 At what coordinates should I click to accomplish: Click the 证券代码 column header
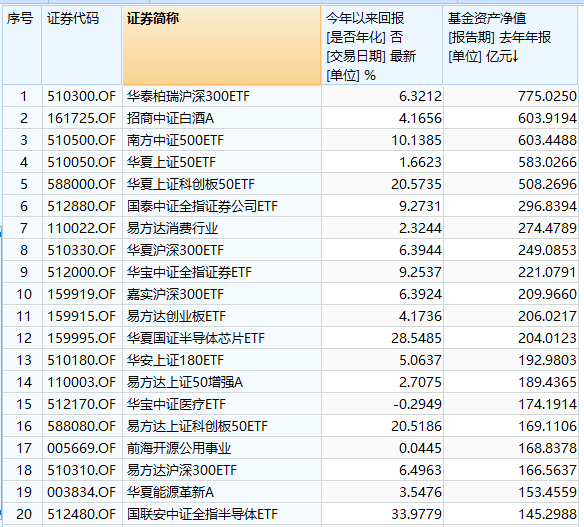pos(82,45)
